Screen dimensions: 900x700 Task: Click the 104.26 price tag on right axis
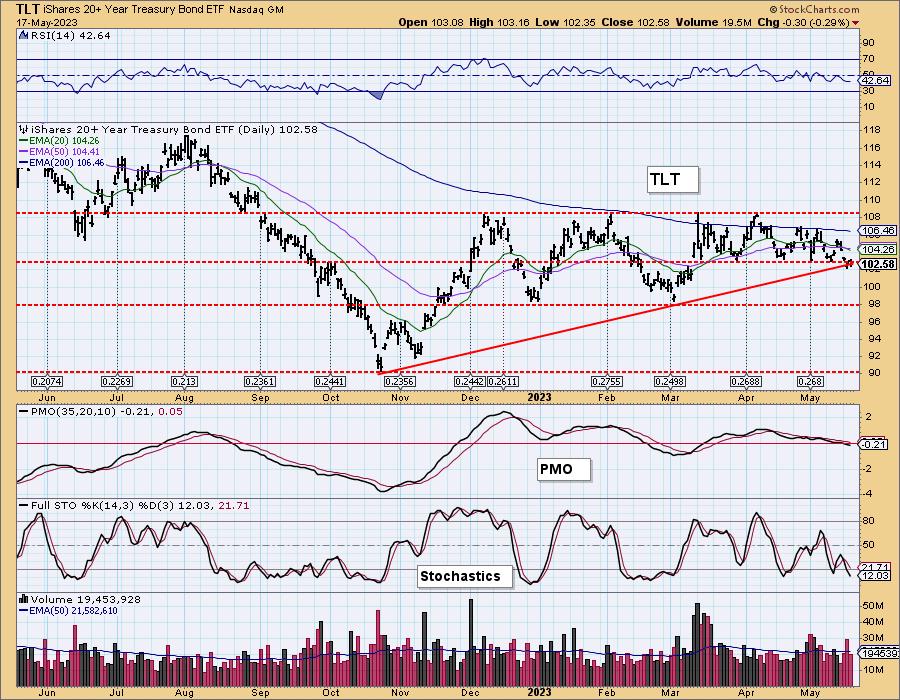point(879,250)
